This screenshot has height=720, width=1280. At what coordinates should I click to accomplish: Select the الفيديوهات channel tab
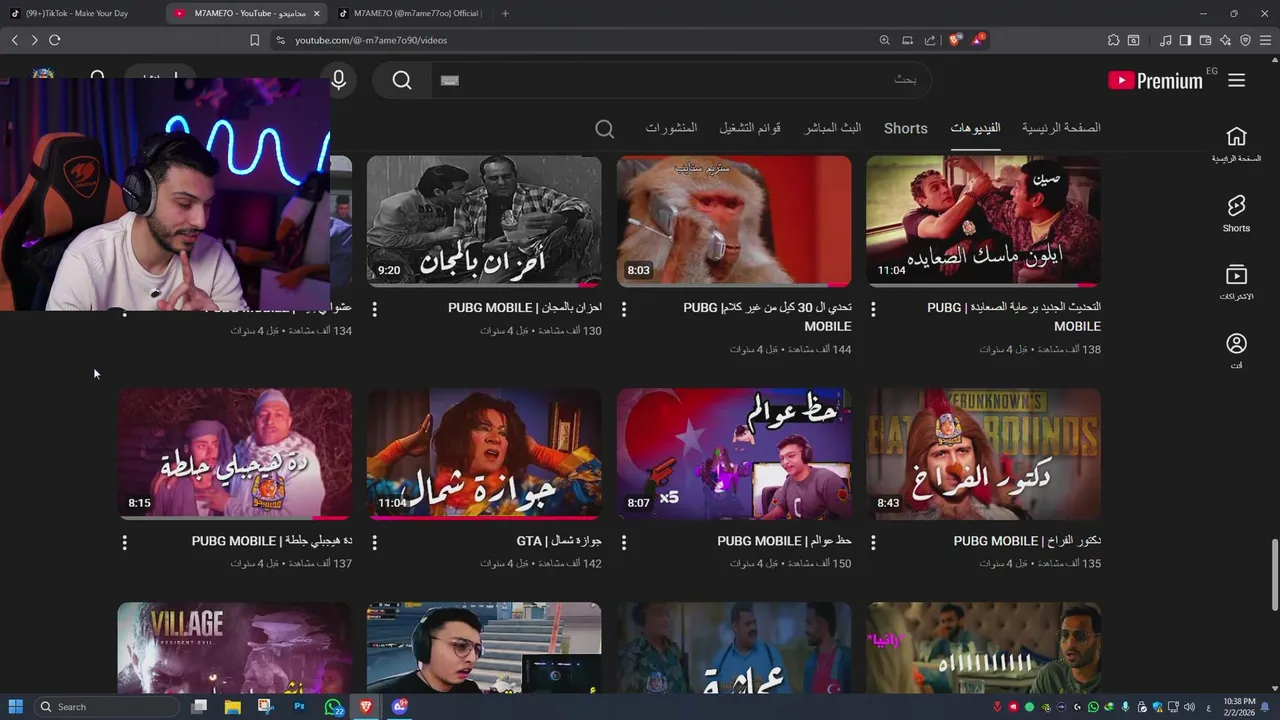975,128
